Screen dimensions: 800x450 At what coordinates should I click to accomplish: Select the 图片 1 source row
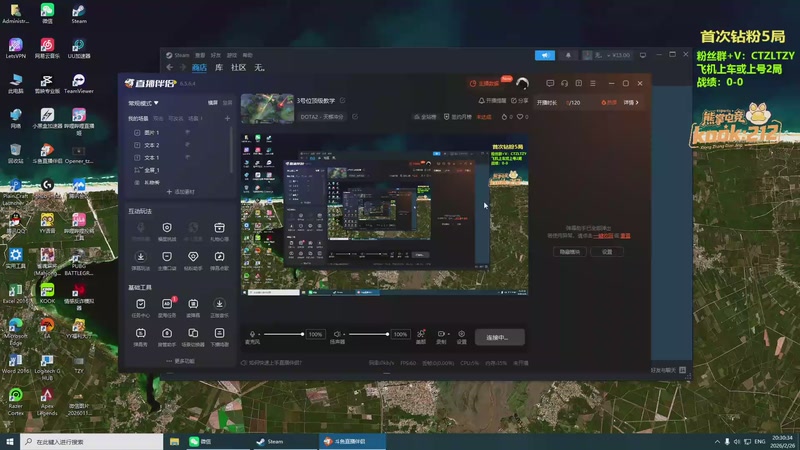click(x=180, y=133)
